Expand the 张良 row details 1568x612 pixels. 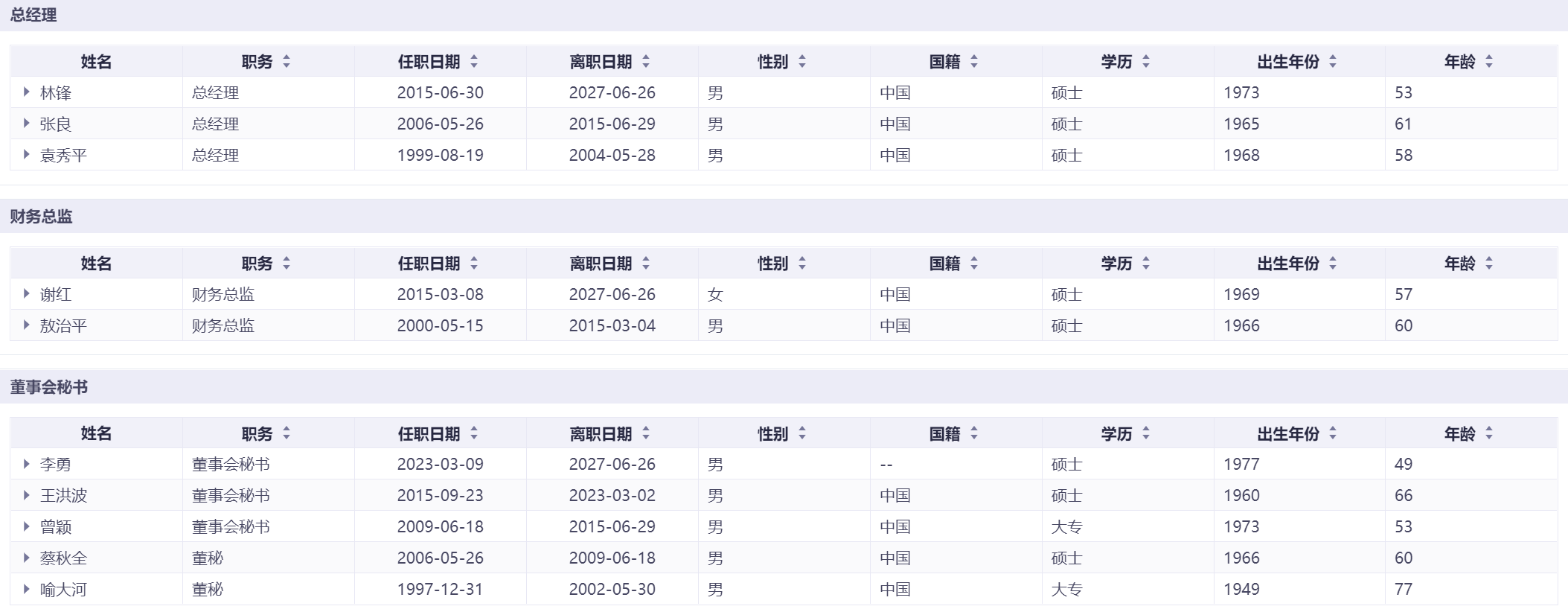point(27,124)
